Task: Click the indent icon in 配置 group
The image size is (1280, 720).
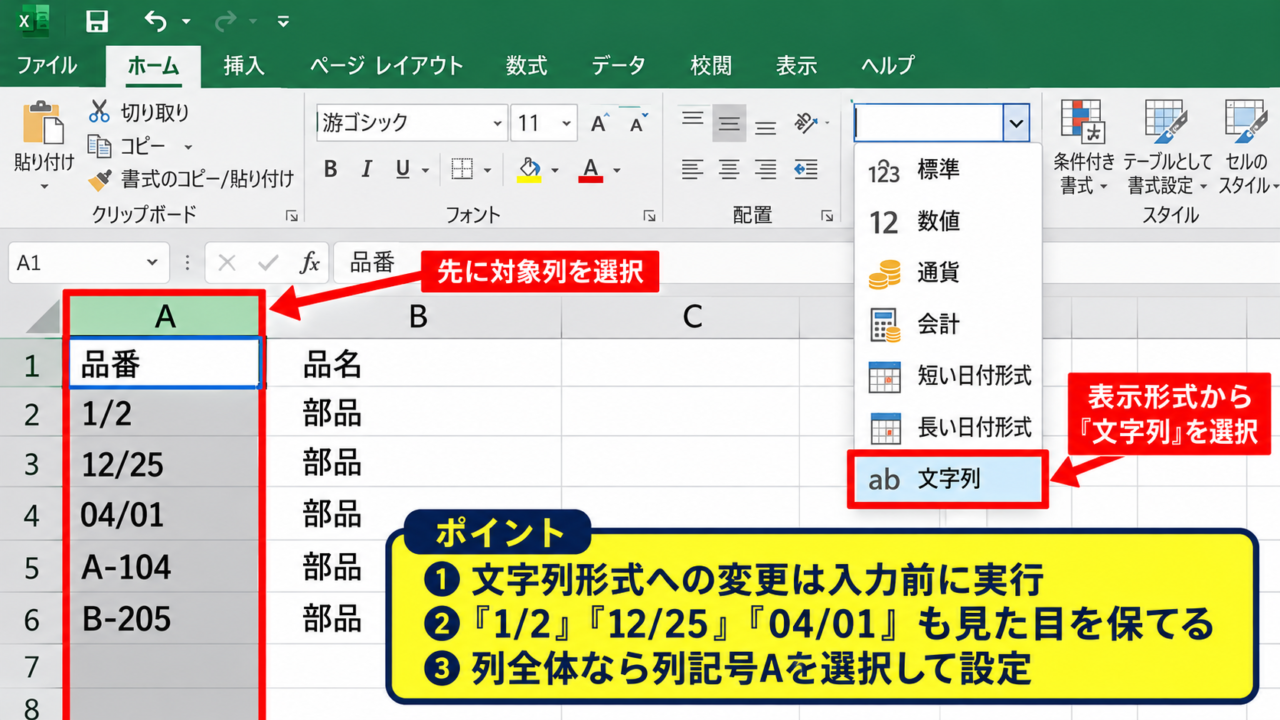Action: 805,169
